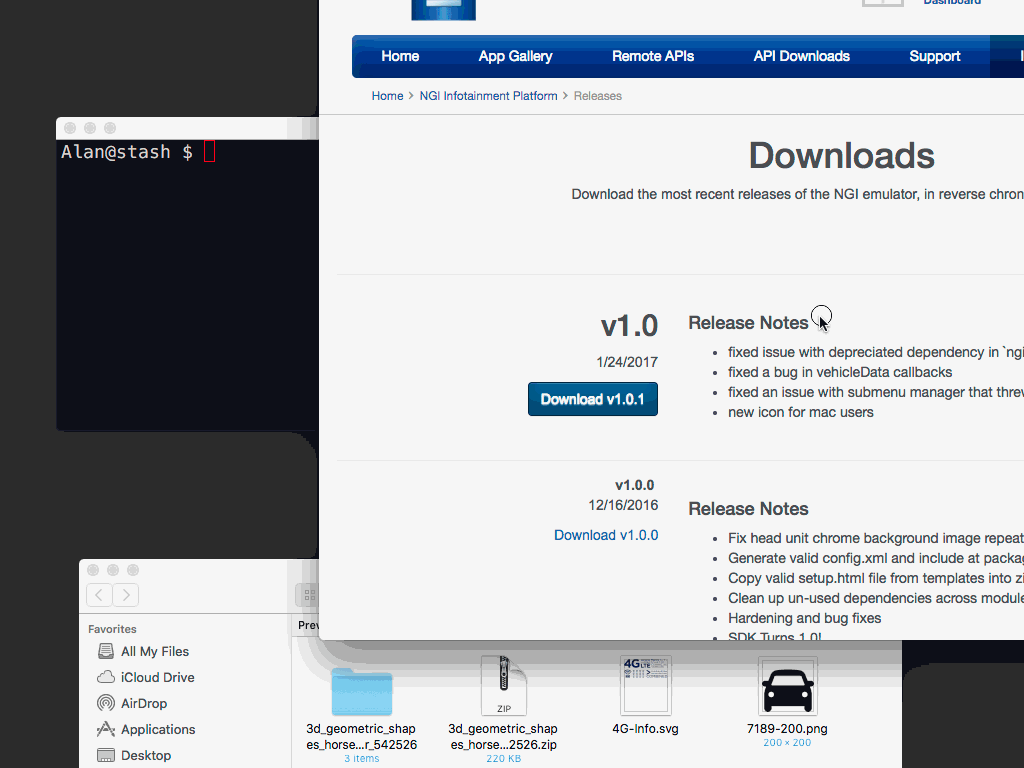Open the Remote APIs navigation tab

click(652, 56)
